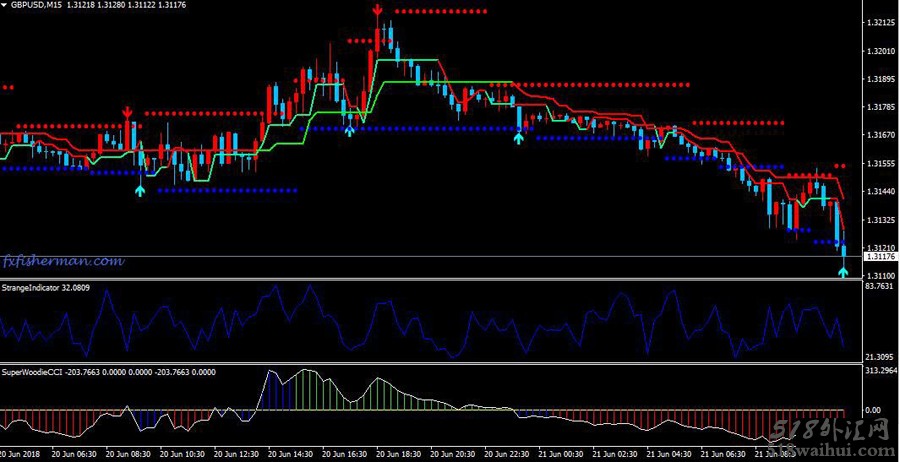Click the current price tag 1.31176
The width and height of the screenshot is (900, 462).
(x=880, y=257)
